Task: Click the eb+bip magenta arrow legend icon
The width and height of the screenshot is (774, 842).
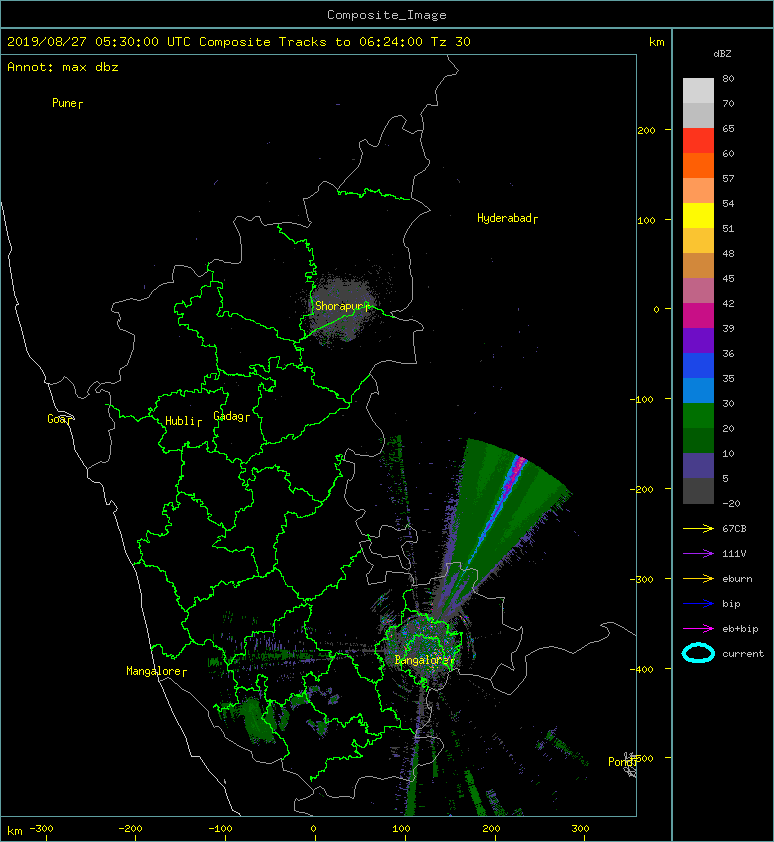Action: click(x=698, y=628)
